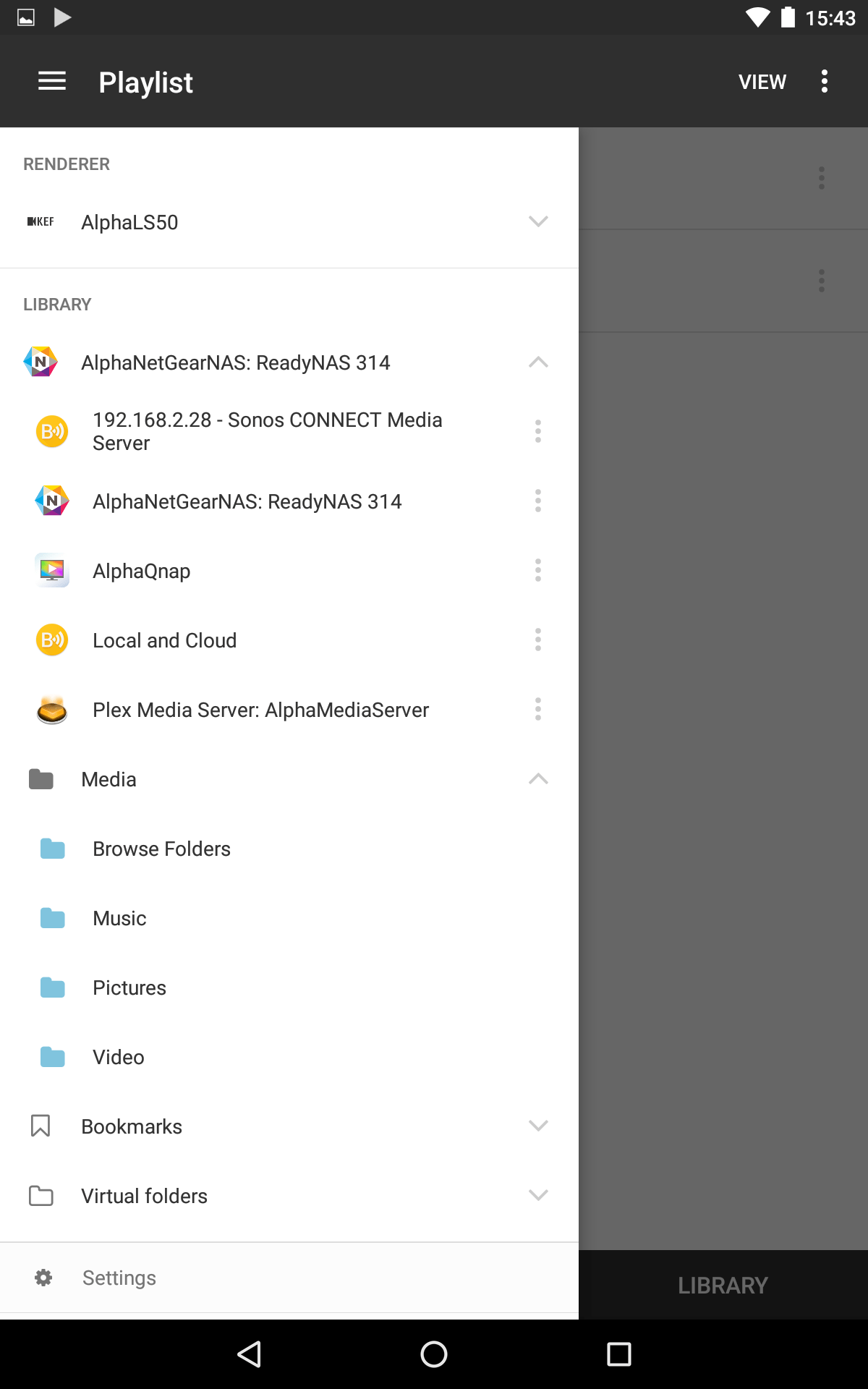Click the Virtual folders outline icon
The height and width of the screenshot is (1389, 868).
(x=41, y=1196)
